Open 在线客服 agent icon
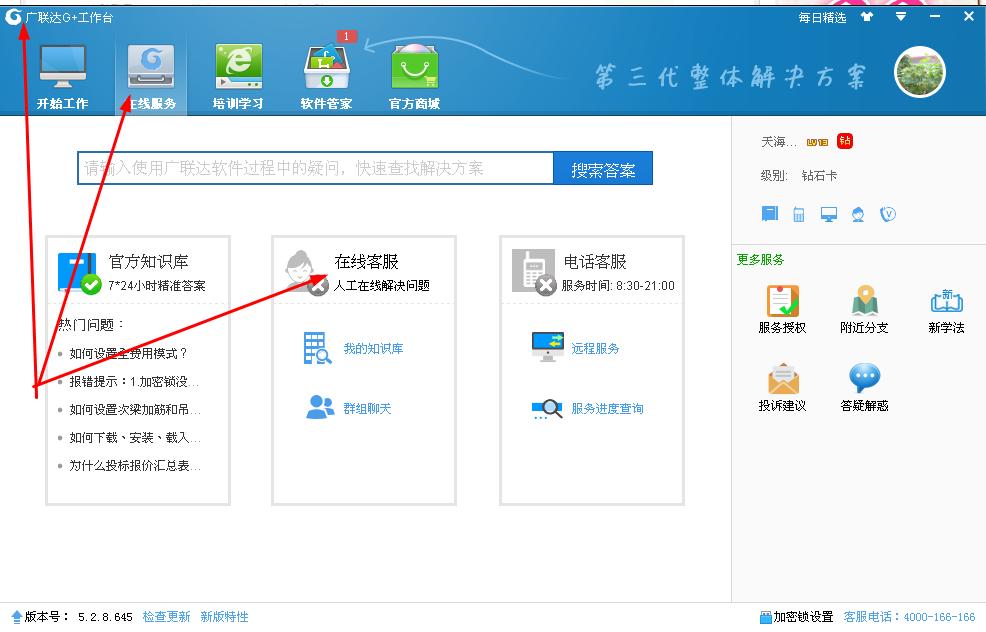 click(x=306, y=272)
